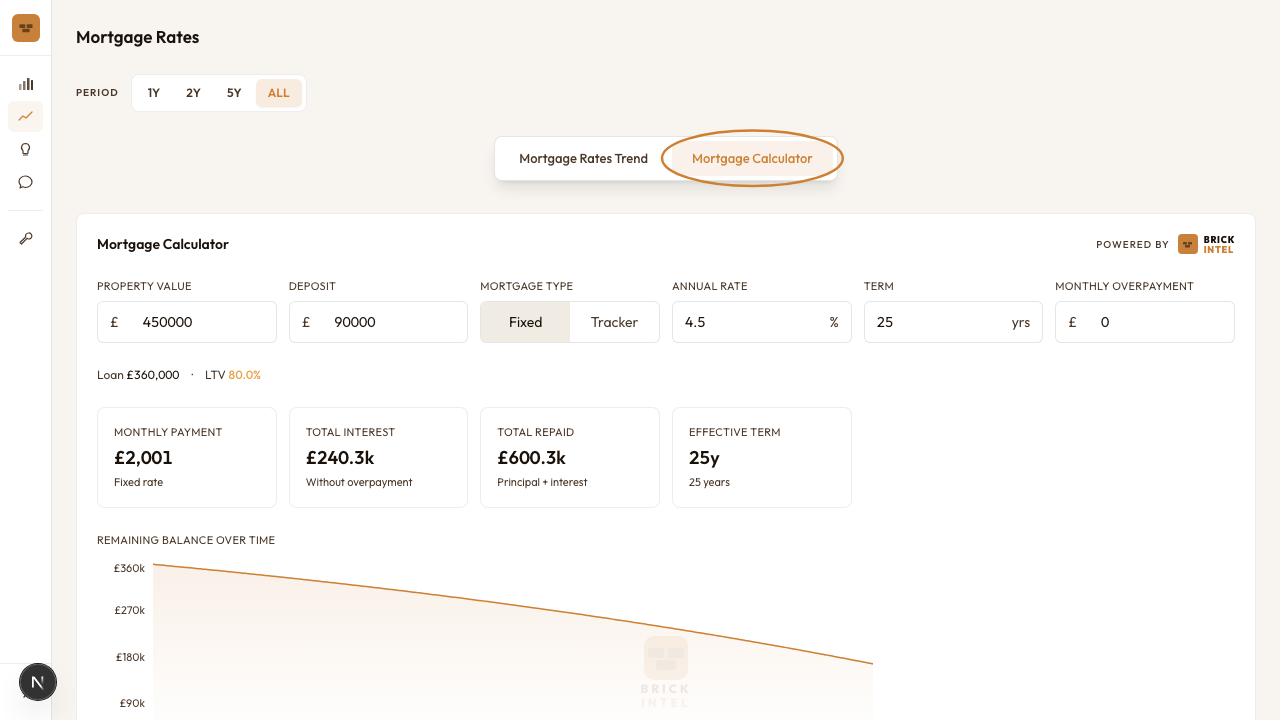Click the N avatar at bottom-left
This screenshot has width=1280, height=720.
pos(38,682)
